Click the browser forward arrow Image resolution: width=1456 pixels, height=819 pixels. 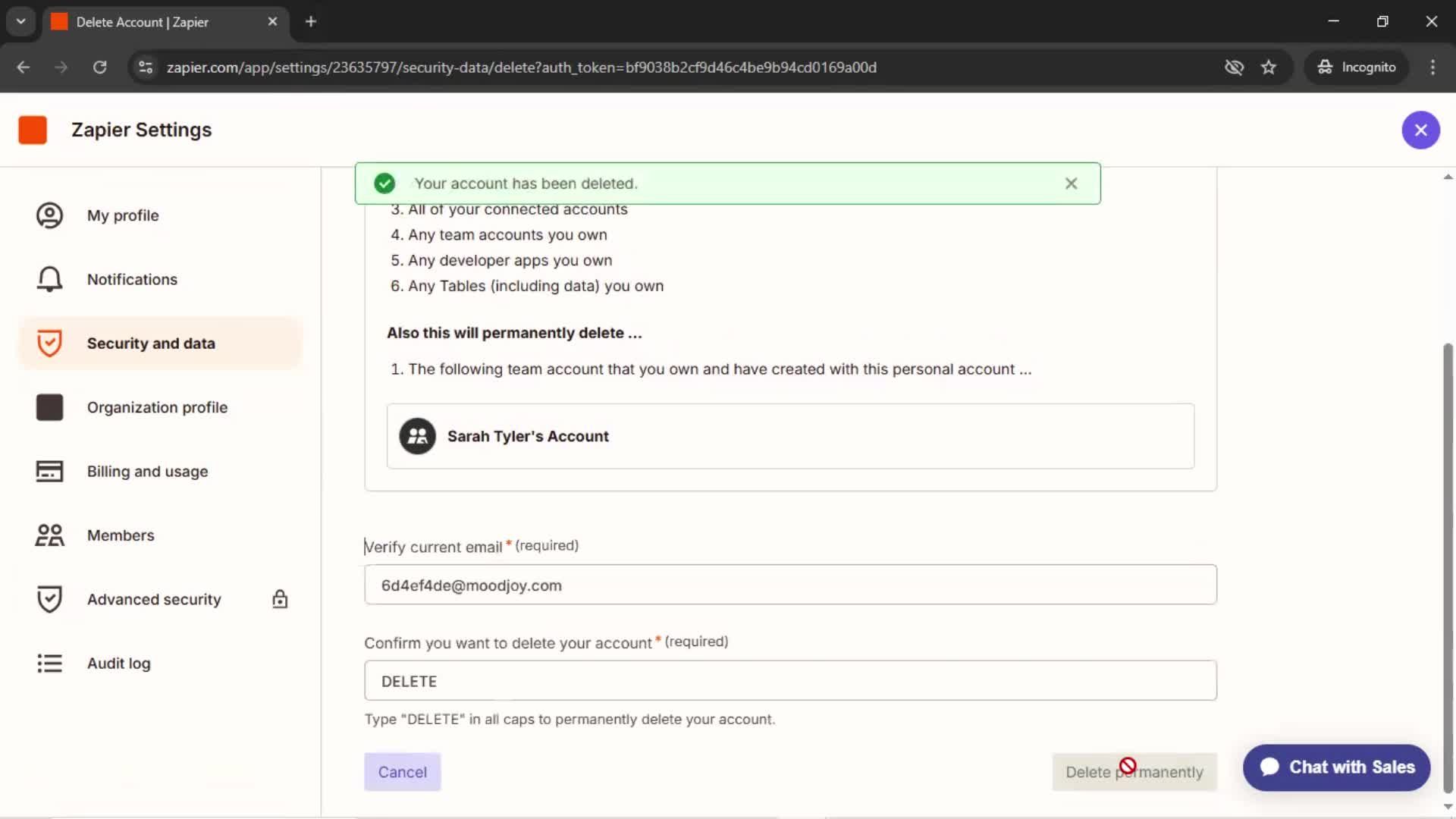coord(61,67)
